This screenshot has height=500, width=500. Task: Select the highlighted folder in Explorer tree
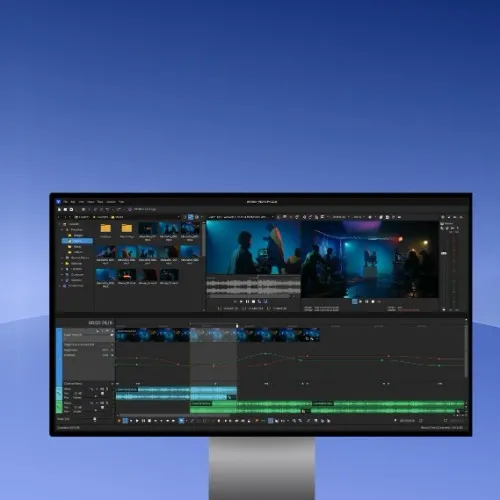coord(78,241)
